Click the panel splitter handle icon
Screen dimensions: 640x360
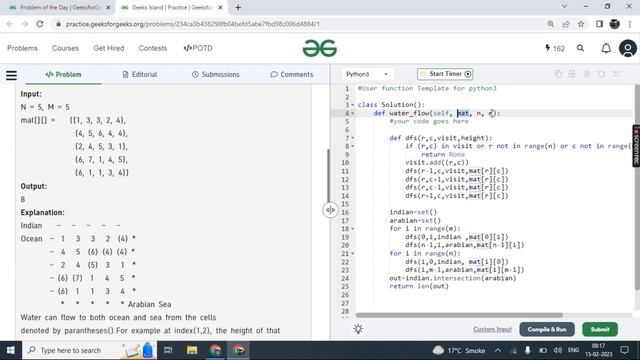[x=330, y=210]
